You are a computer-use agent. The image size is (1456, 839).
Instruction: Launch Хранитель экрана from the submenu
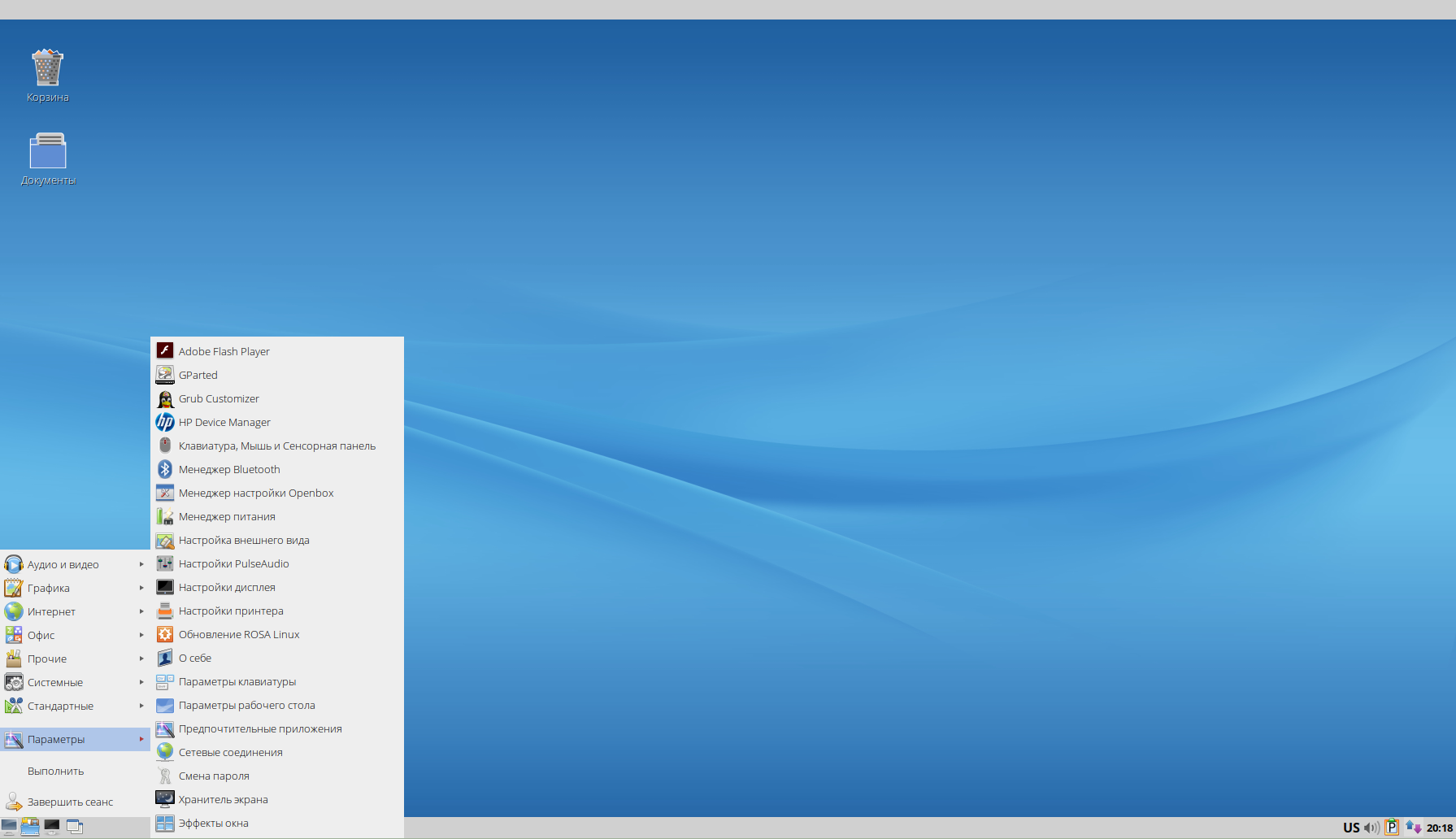coord(277,799)
